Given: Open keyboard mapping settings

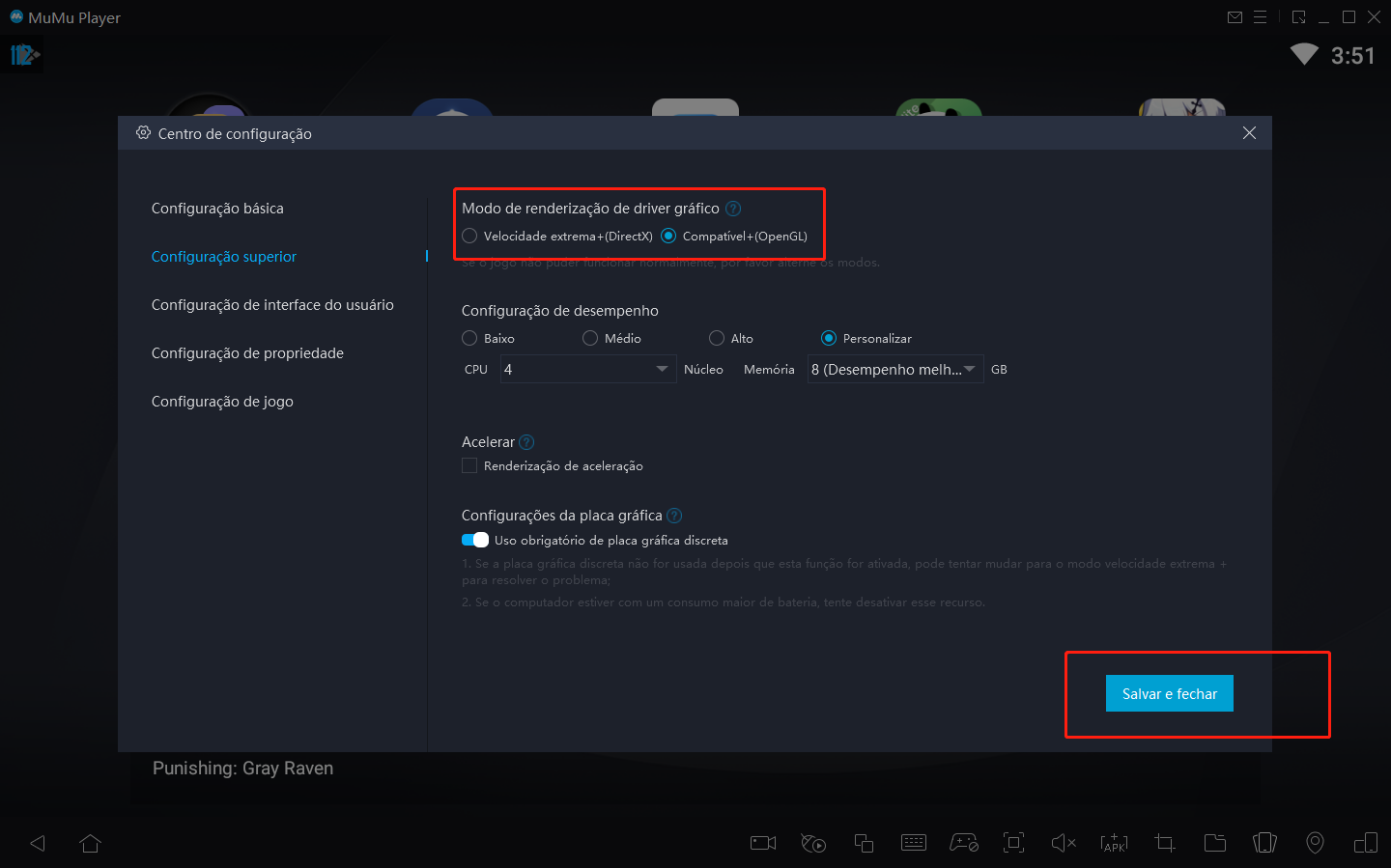Looking at the screenshot, I should [914, 842].
